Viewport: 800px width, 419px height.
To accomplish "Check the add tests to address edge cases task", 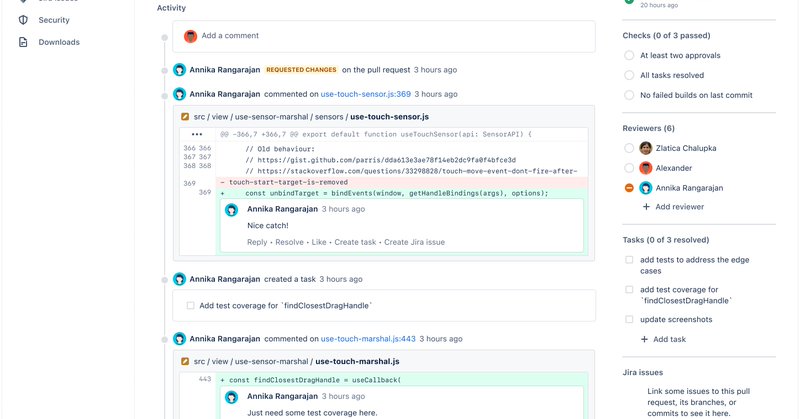I will pyautogui.click(x=629, y=260).
